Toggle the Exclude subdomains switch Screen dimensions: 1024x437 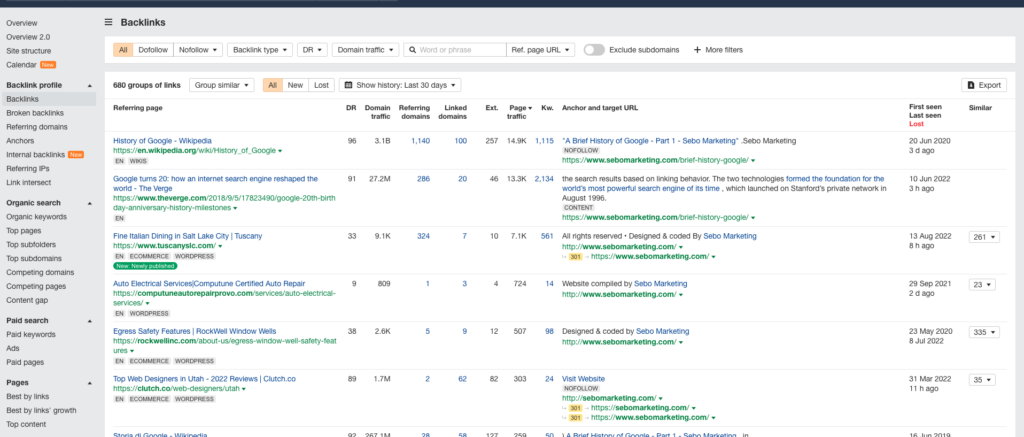(594, 50)
